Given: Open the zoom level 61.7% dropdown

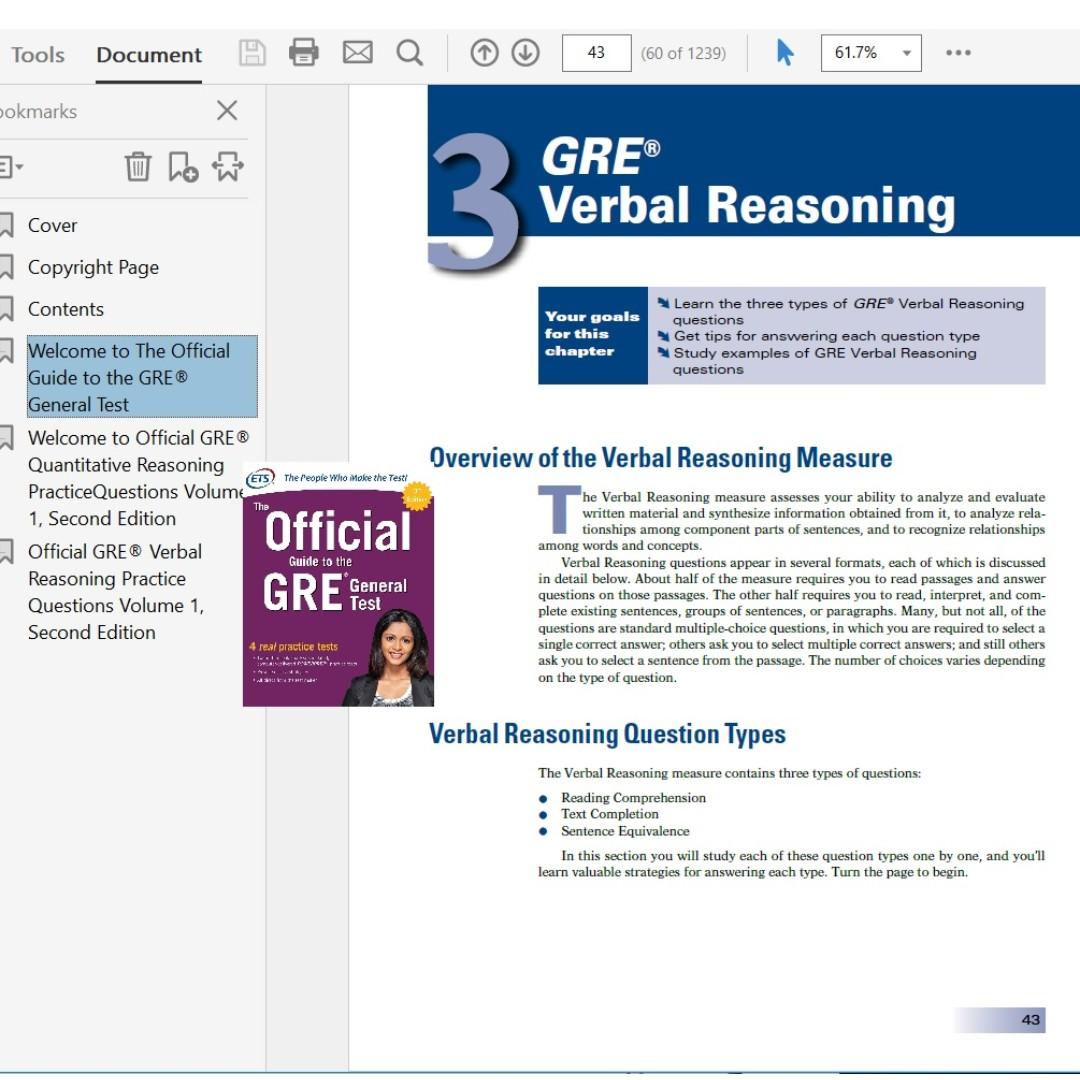Looking at the screenshot, I should (x=871, y=53).
